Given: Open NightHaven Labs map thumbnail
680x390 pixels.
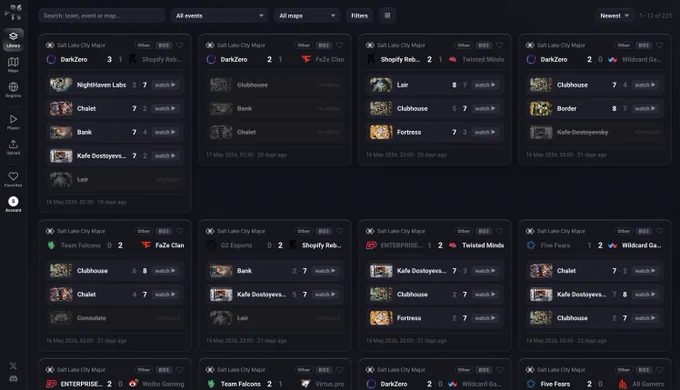Looking at the screenshot, I should [61, 85].
